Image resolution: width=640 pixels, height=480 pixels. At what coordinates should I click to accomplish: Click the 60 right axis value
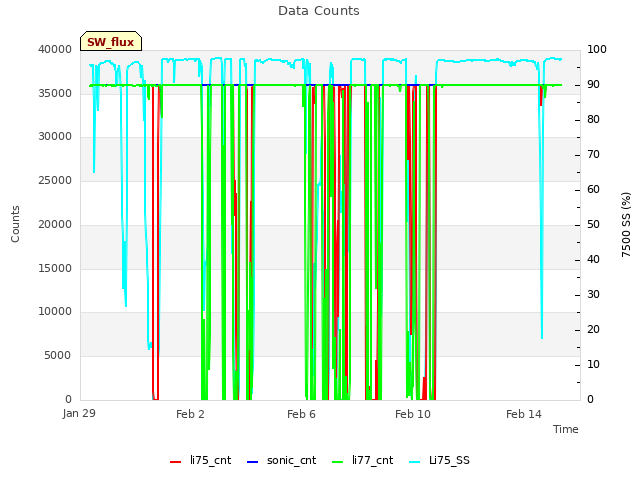point(593,189)
